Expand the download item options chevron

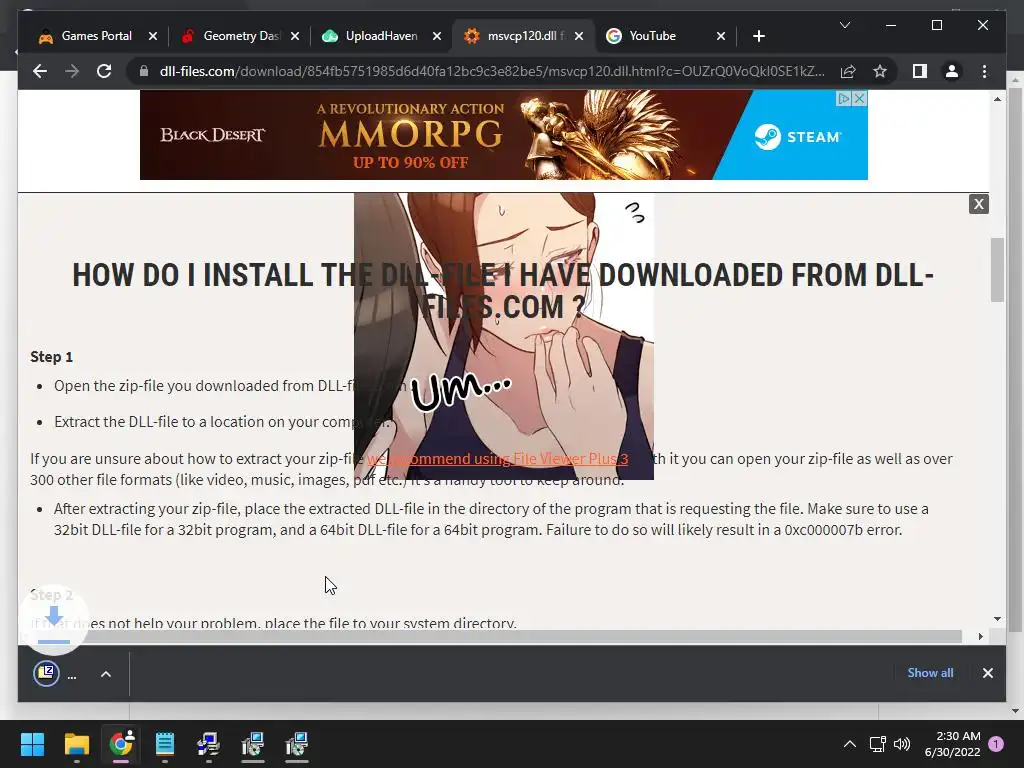[x=106, y=674]
